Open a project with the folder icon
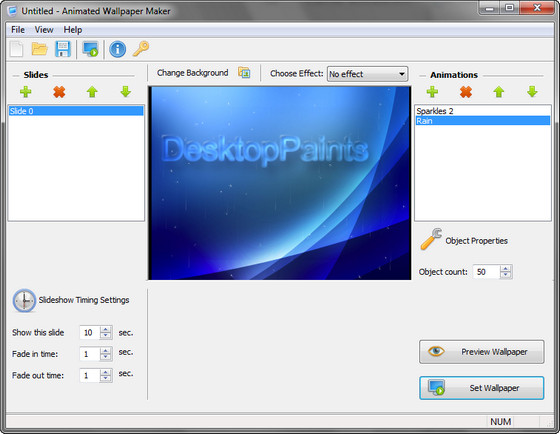The image size is (560, 434). coord(40,49)
